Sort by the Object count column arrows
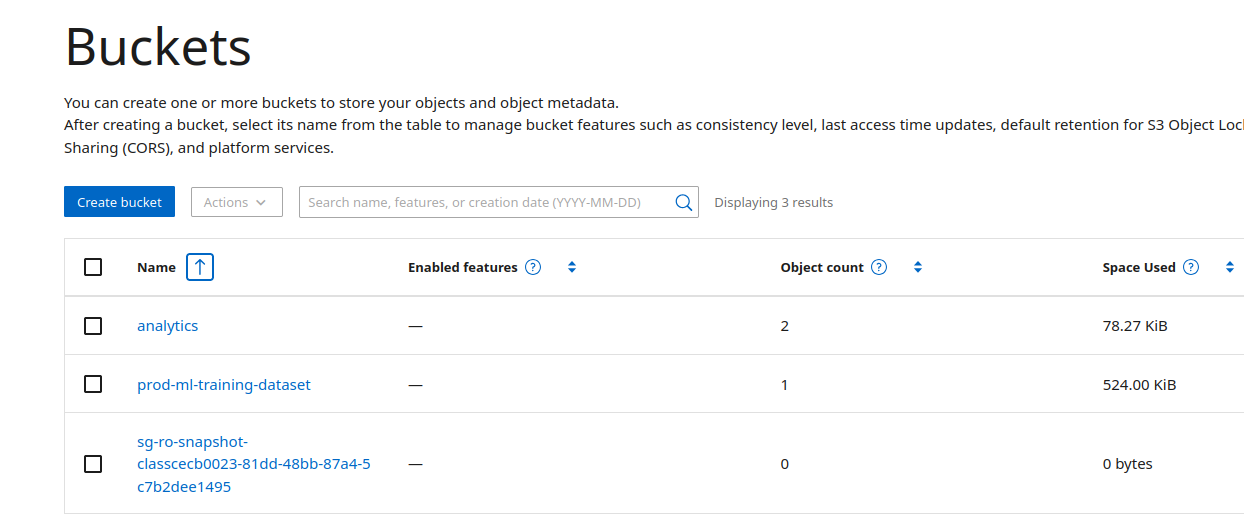Screen dimensions: 1244x515 pos(918,267)
